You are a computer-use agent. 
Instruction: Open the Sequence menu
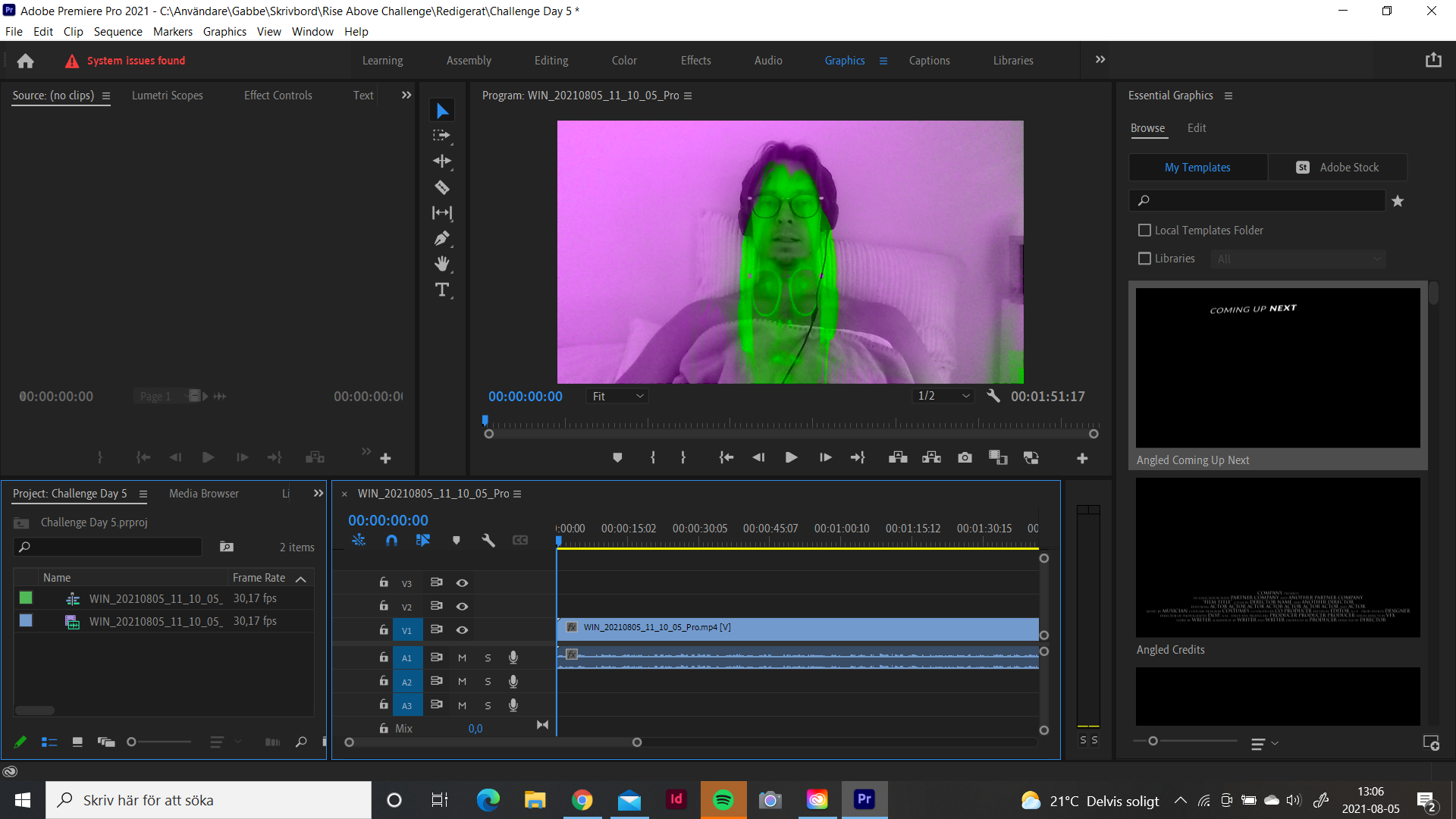coord(118,31)
